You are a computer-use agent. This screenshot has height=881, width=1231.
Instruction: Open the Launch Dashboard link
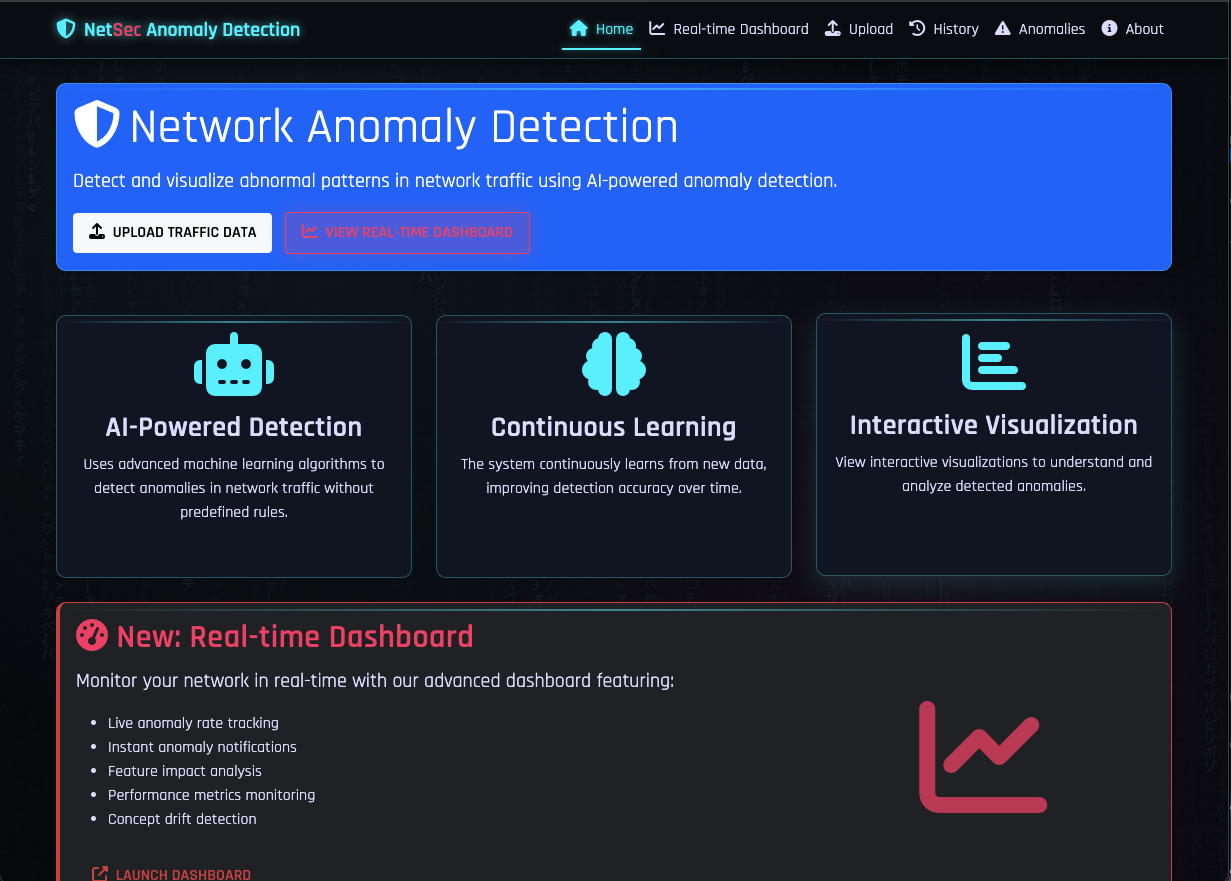point(171,873)
